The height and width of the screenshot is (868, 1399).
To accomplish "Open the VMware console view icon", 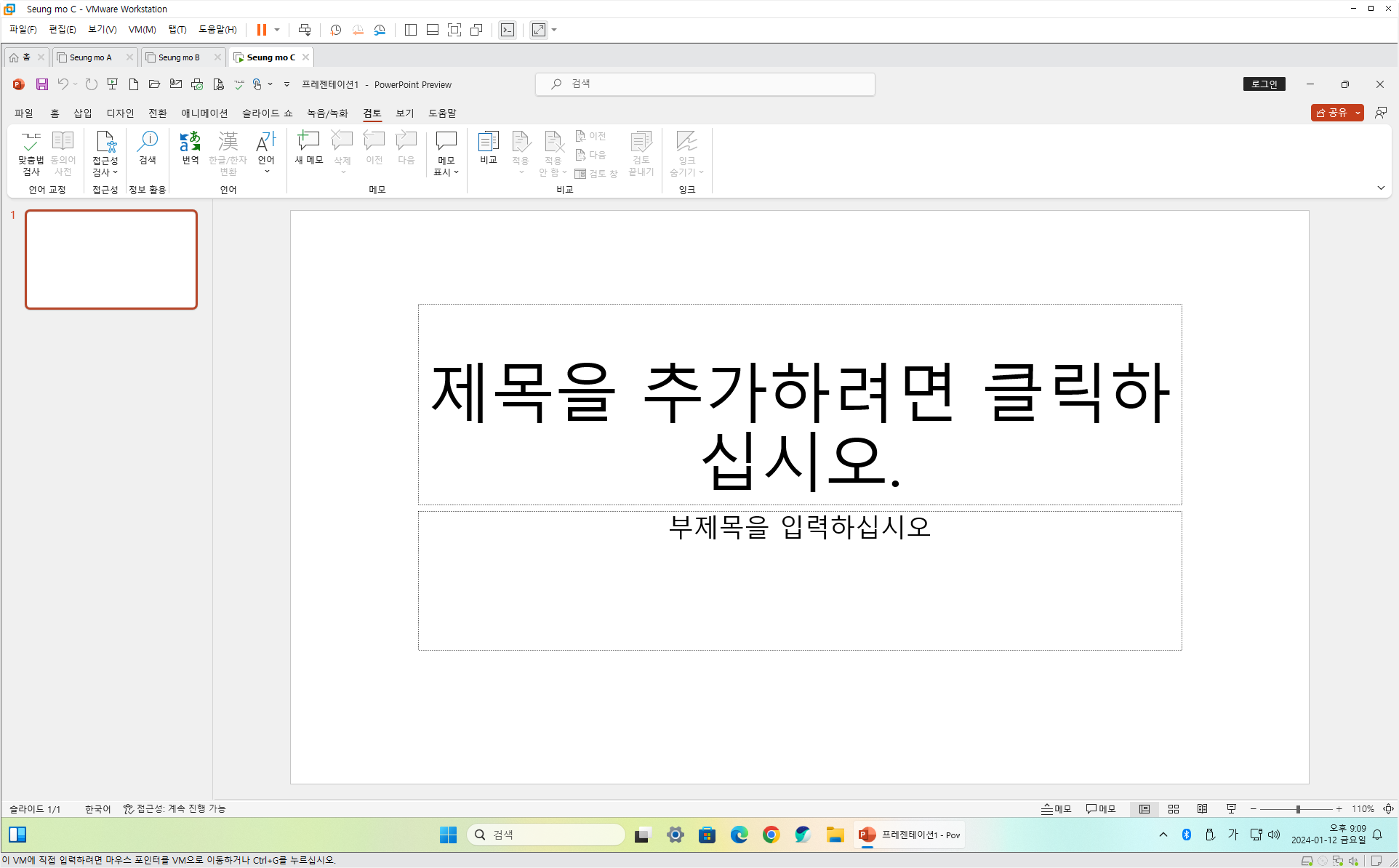I will 508,30.
